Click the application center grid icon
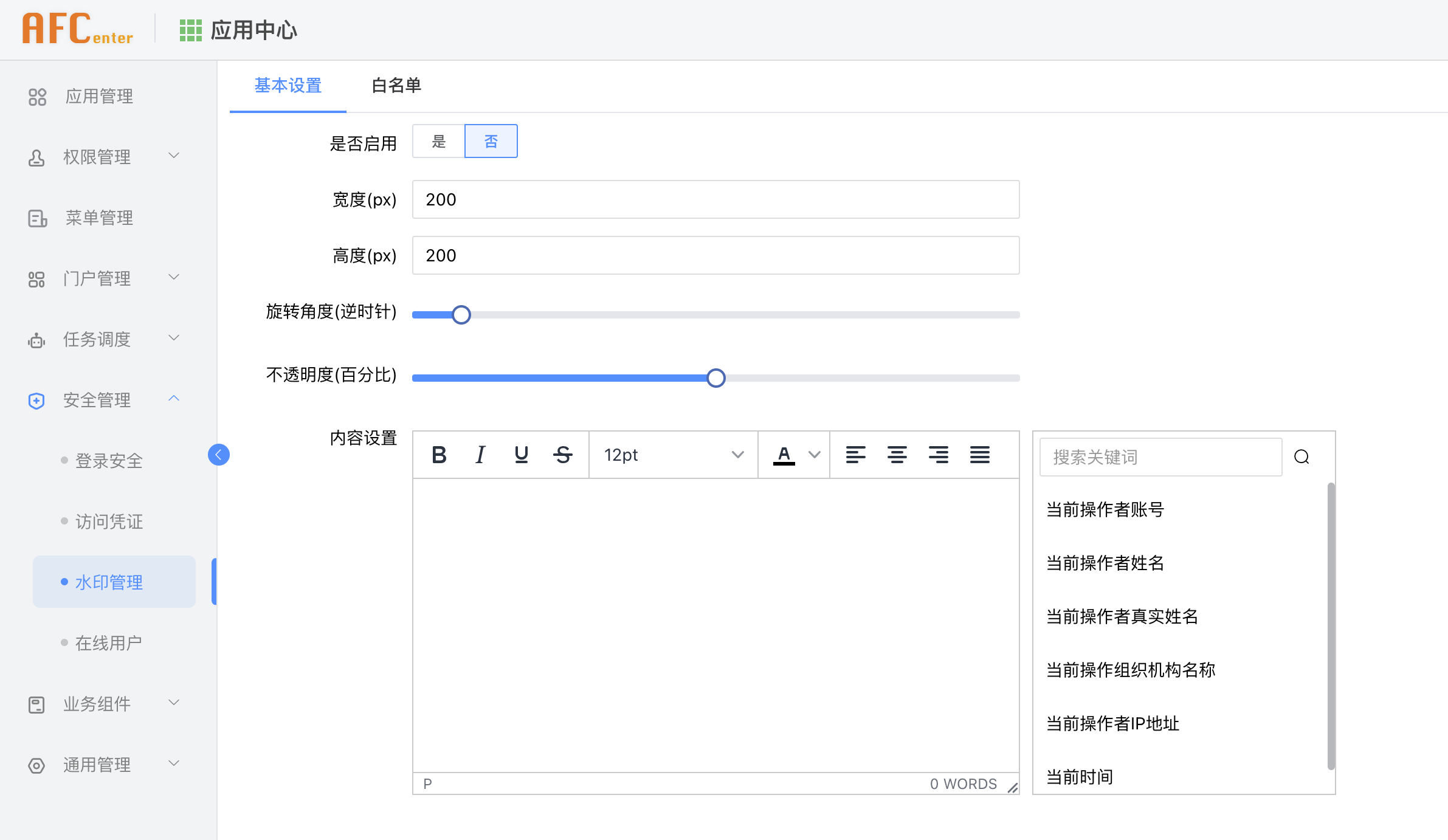The image size is (1448, 840). 190,30
